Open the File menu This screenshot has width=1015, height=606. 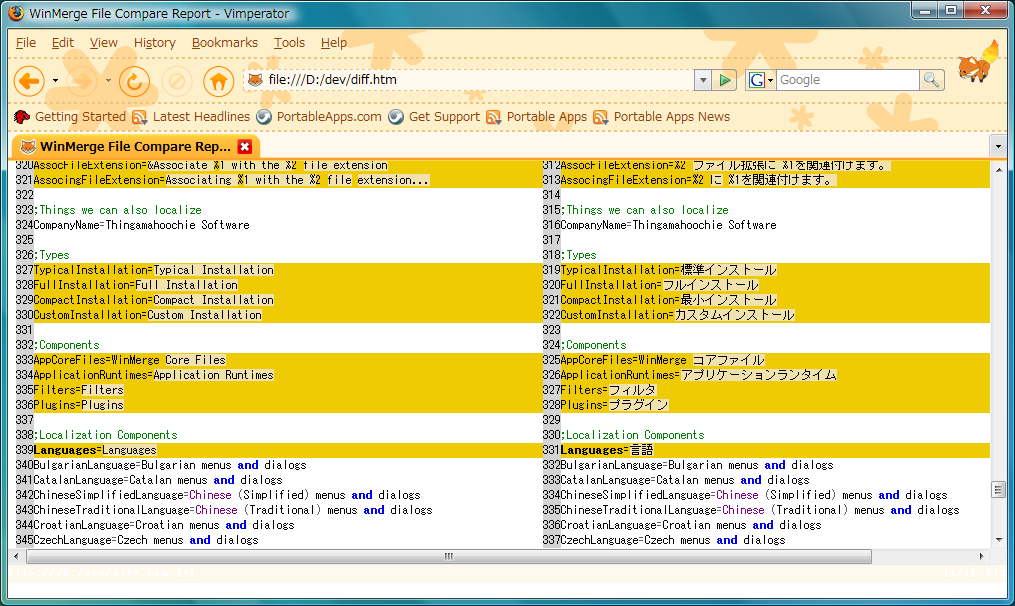[26, 43]
